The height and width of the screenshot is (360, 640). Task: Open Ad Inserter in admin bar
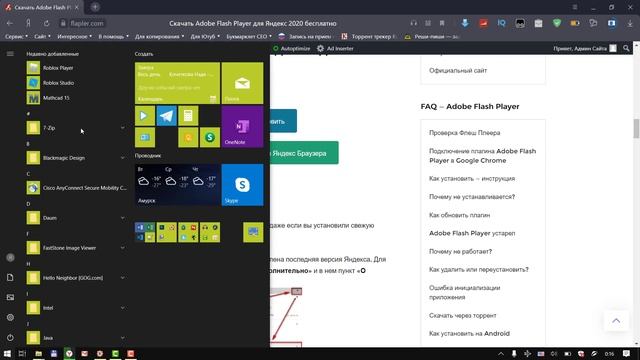335,49
